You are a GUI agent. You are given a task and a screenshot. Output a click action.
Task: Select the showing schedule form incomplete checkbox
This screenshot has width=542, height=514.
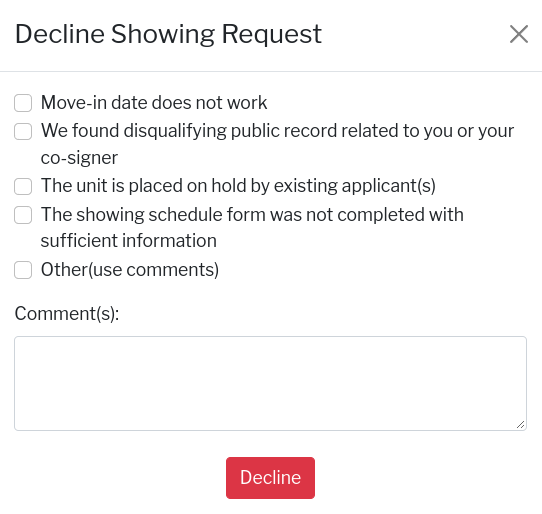point(23,215)
